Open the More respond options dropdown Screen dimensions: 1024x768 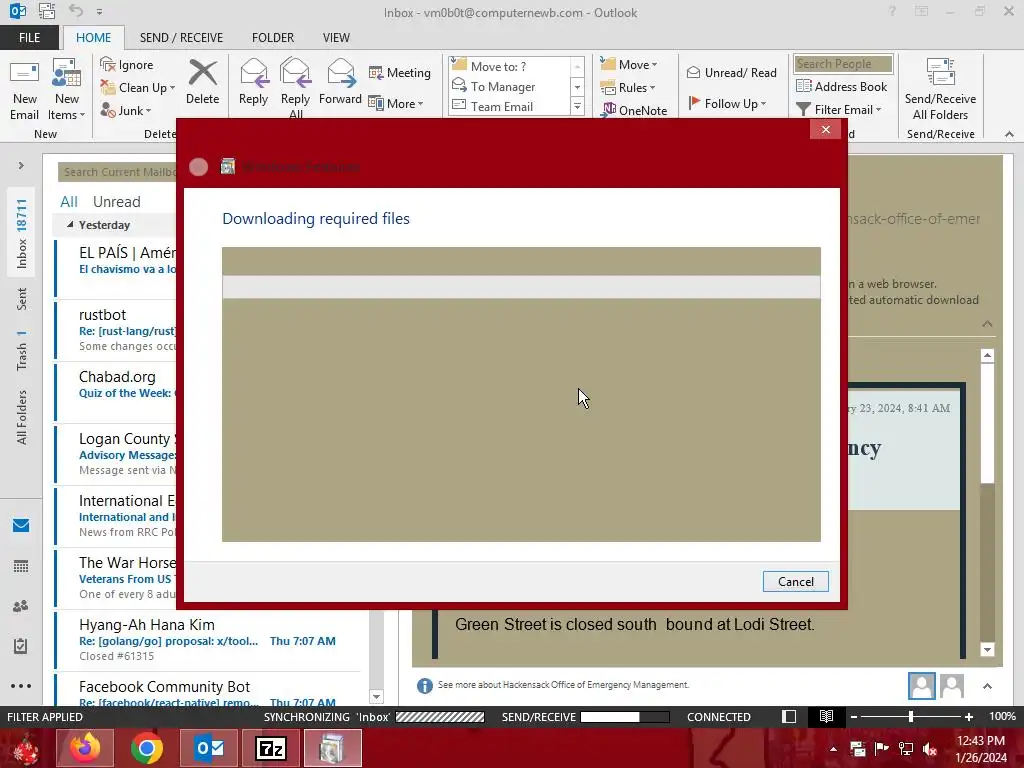tap(396, 103)
